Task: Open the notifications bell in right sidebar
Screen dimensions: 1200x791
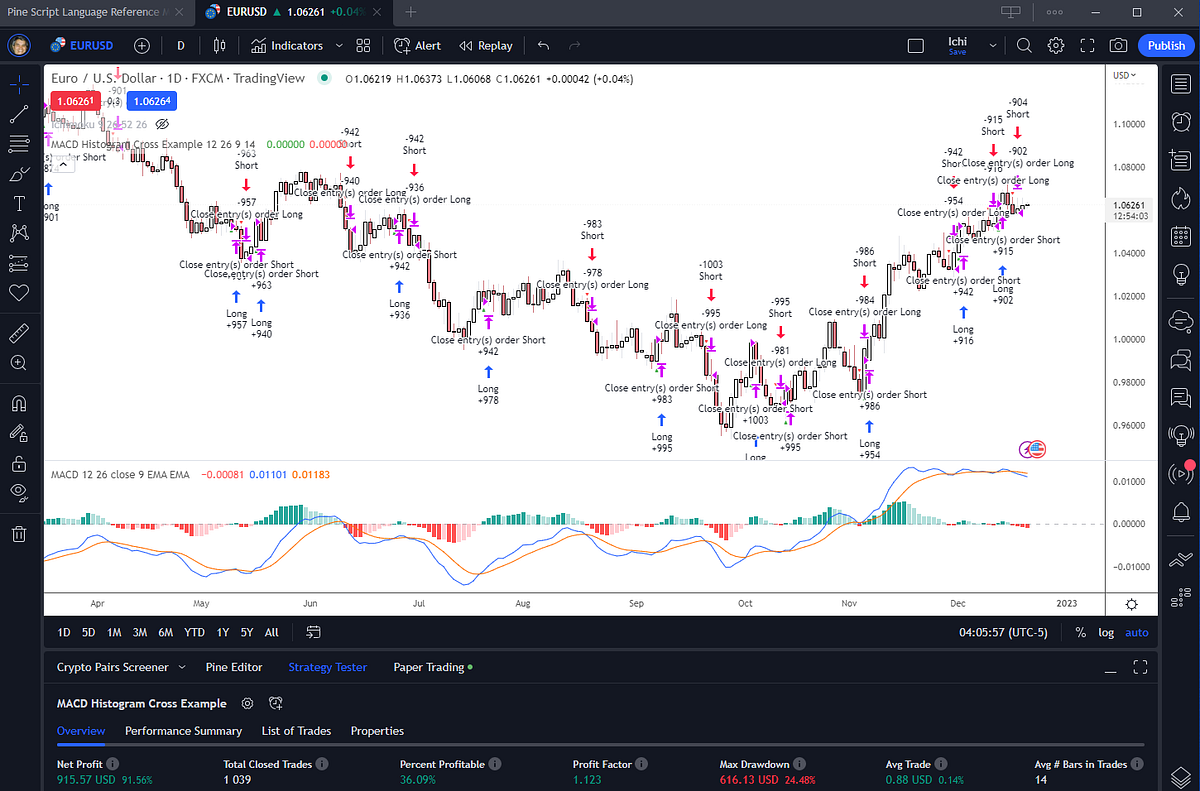Action: point(1181,511)
